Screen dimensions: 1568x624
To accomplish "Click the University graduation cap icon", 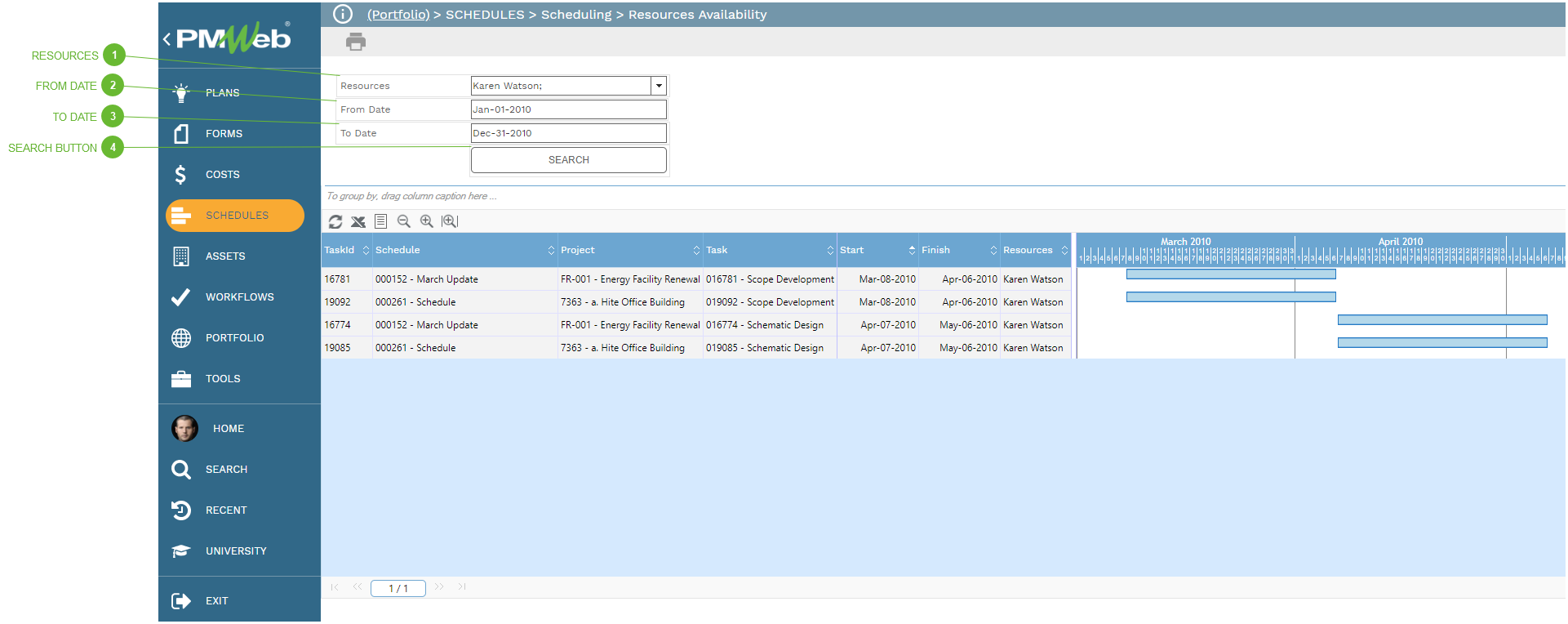I will click(181, 551).
